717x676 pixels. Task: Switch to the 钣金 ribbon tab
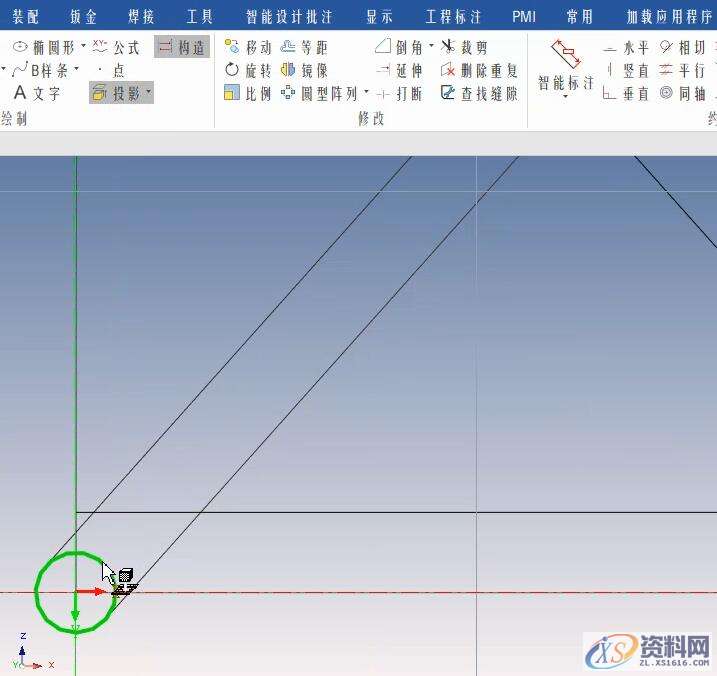coord(83,17)
